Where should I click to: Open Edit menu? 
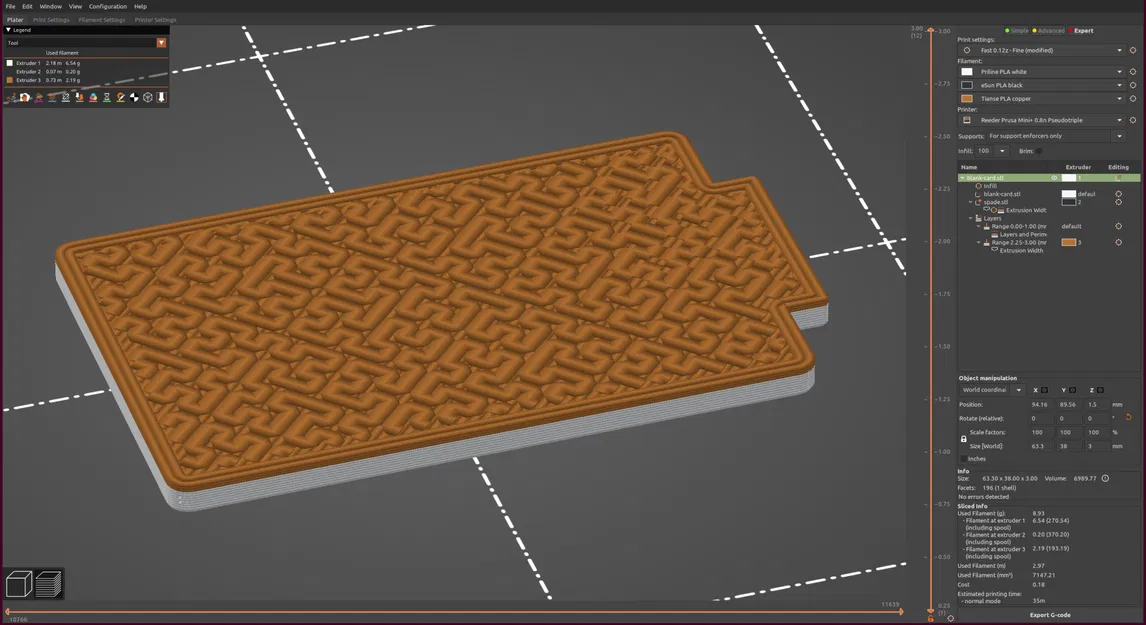coord(27,7)
